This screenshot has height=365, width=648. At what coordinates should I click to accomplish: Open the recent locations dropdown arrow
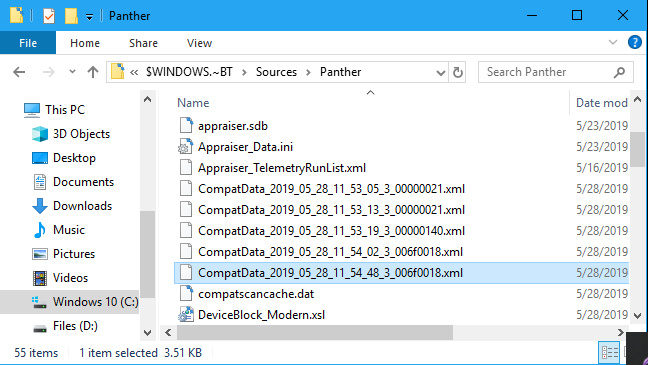(72, 72)
